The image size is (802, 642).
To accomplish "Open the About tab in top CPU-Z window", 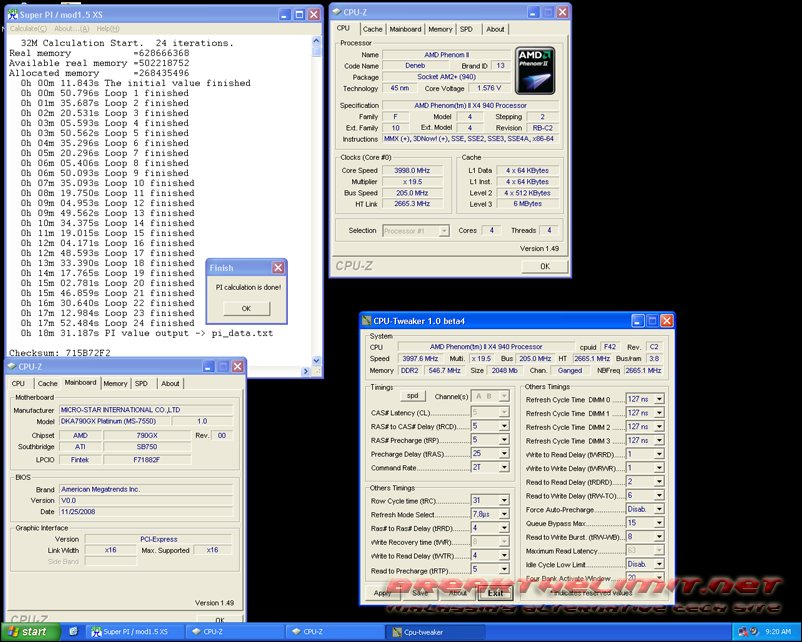I will [495, 29].
